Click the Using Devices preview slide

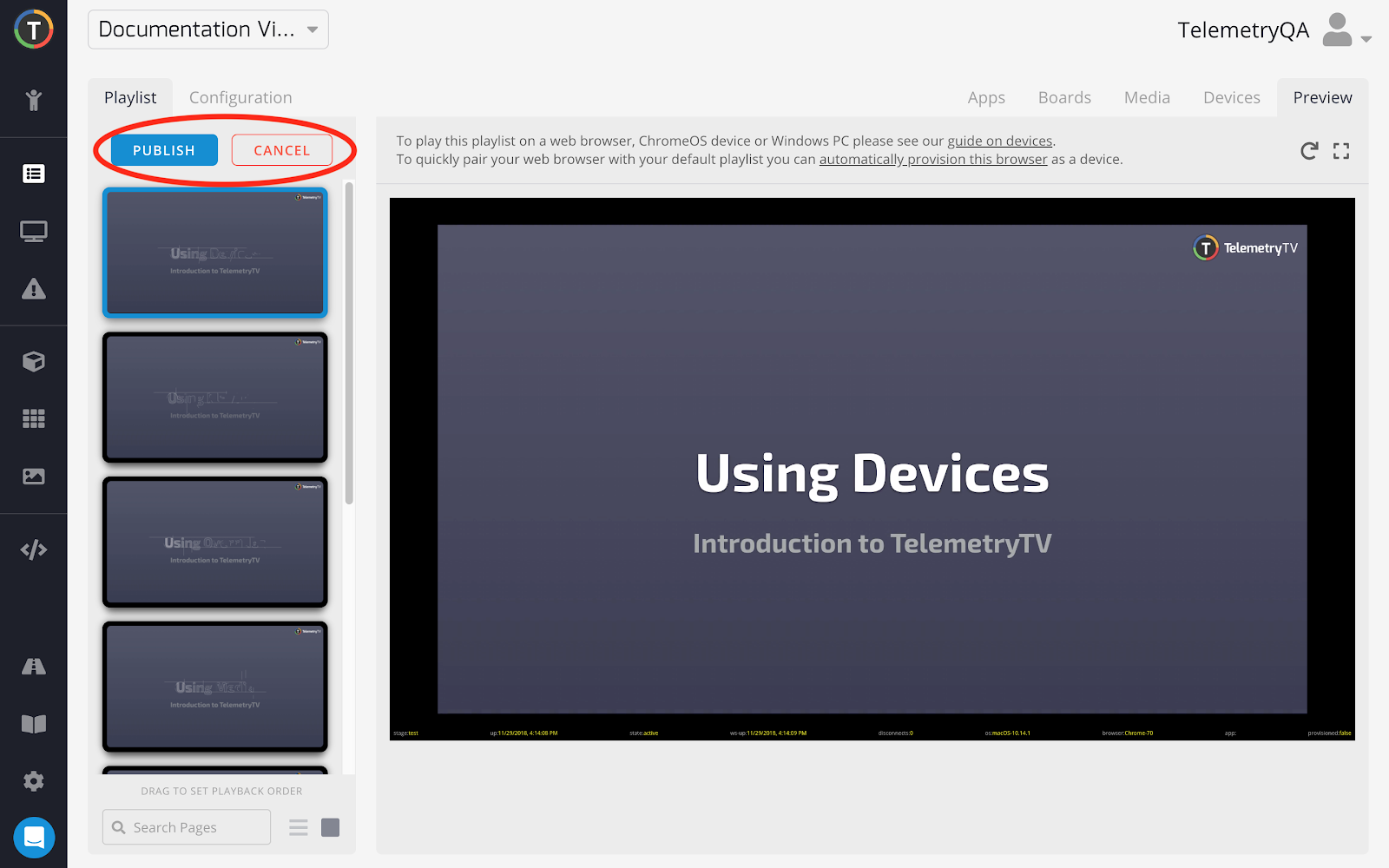point(872,469)
